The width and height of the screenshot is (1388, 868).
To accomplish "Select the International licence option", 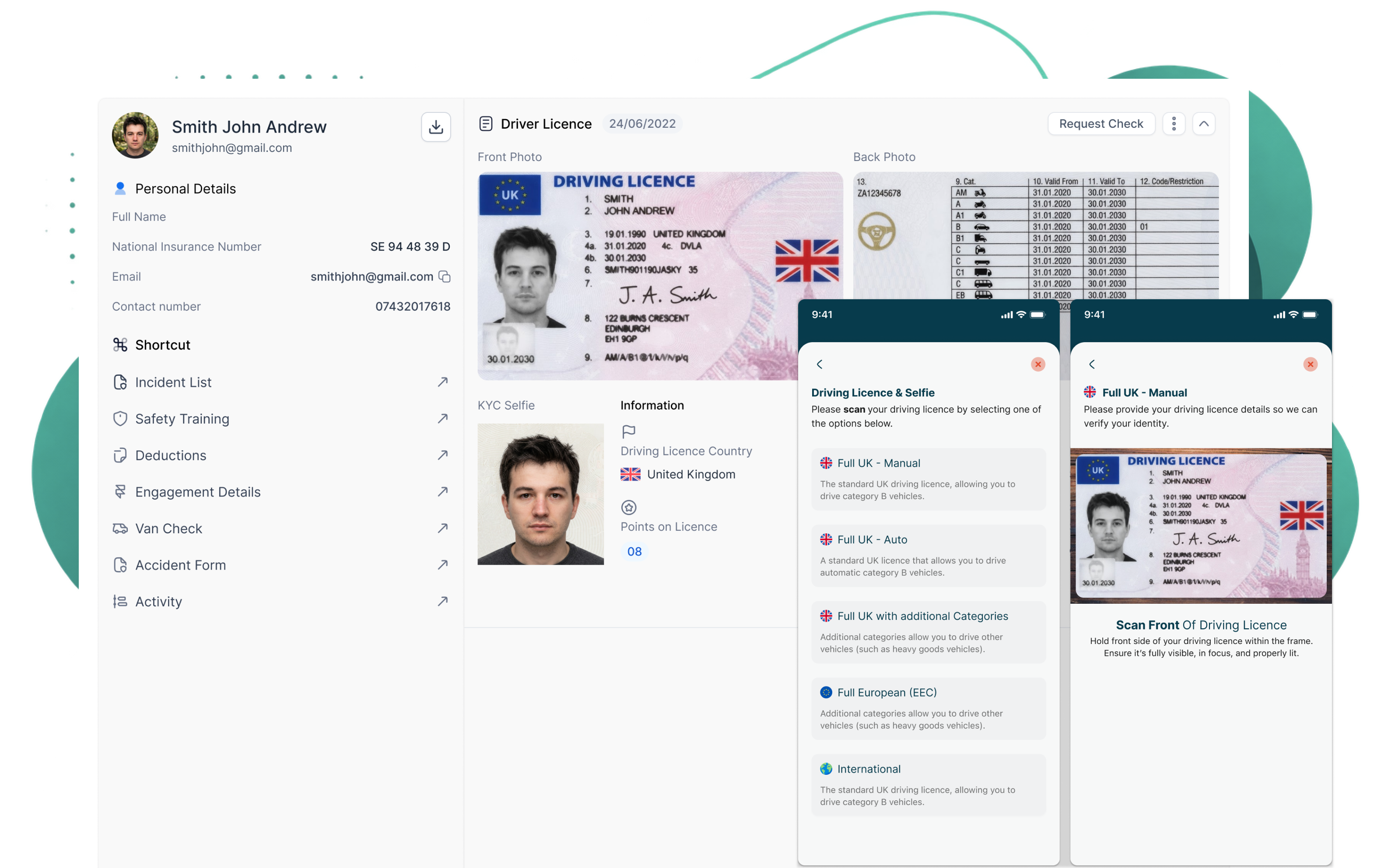I will point(928,785).
